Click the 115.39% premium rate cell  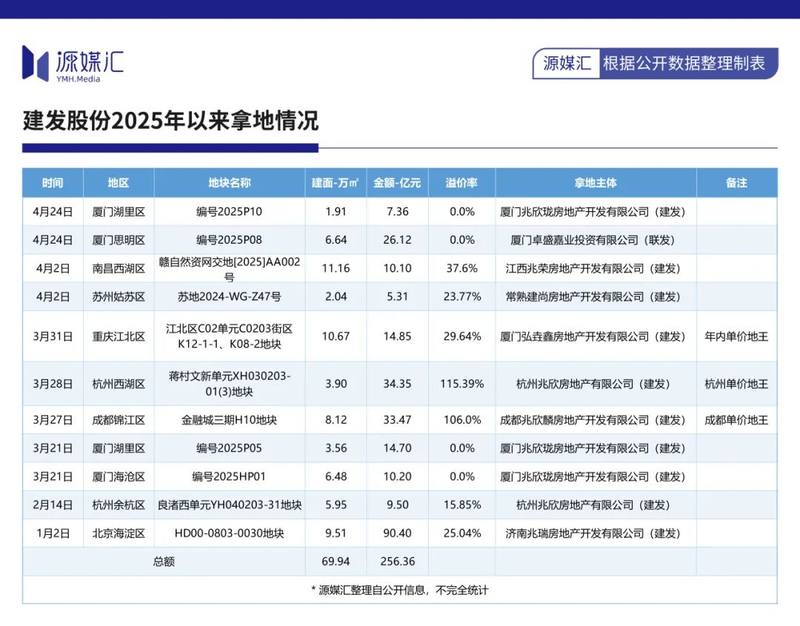click(x=462, y=384)
